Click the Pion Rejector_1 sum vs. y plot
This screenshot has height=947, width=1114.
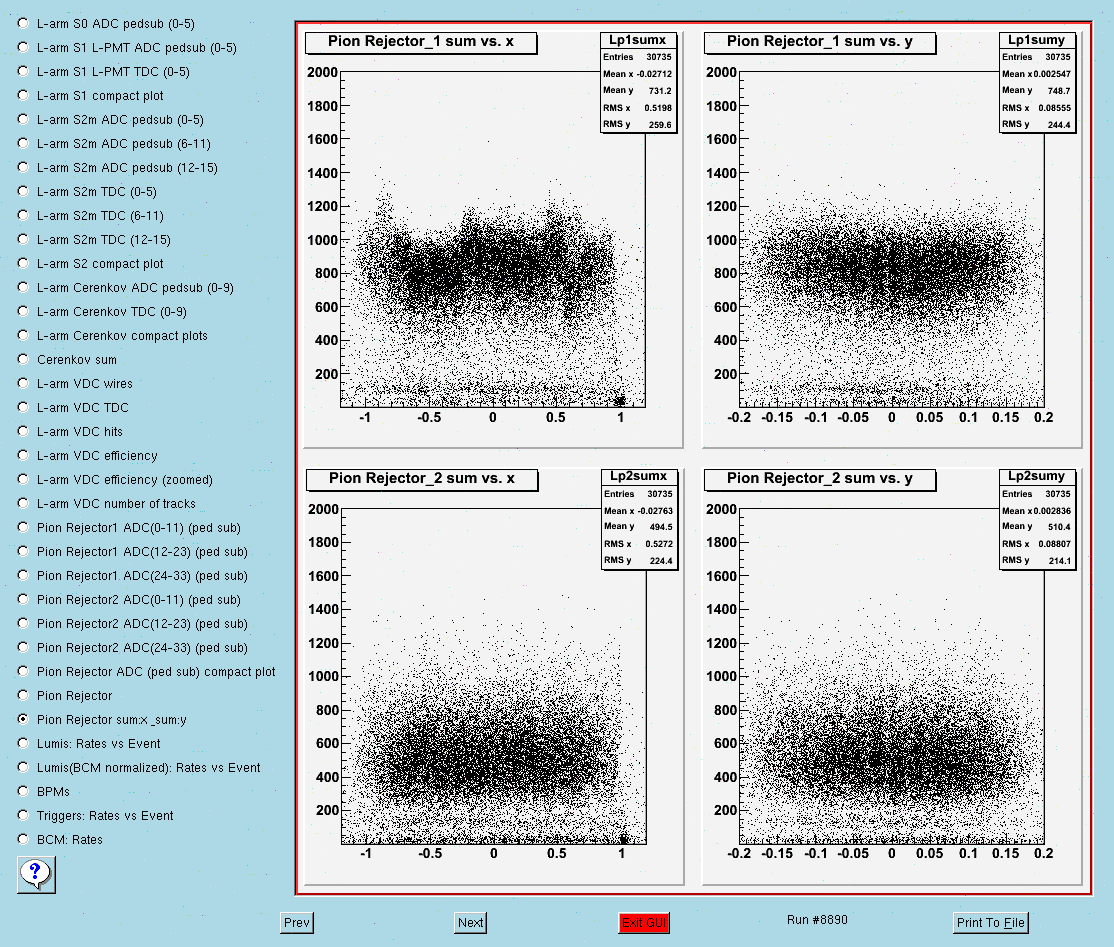pos(892,239)
